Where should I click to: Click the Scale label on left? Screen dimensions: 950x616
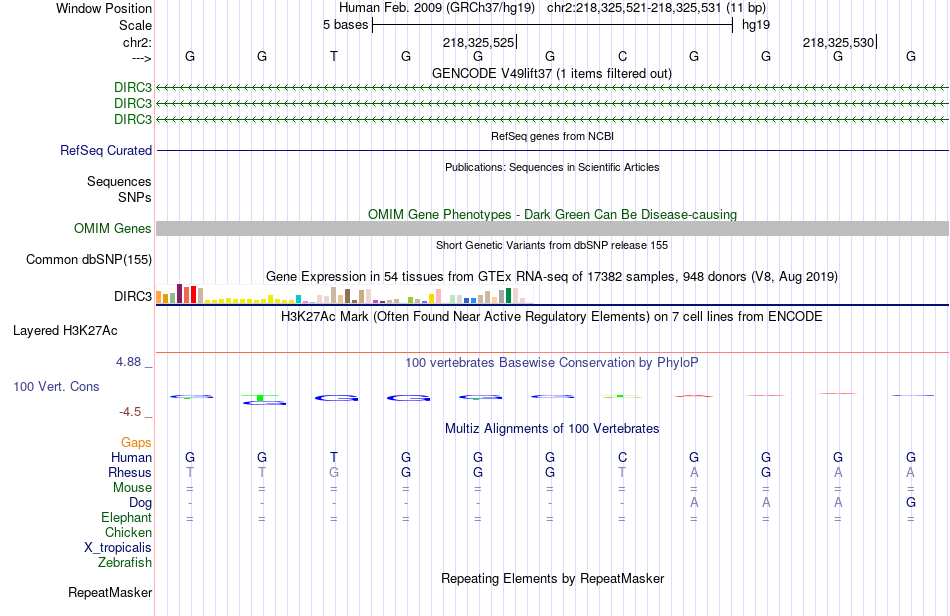click(x=135, y=25)
